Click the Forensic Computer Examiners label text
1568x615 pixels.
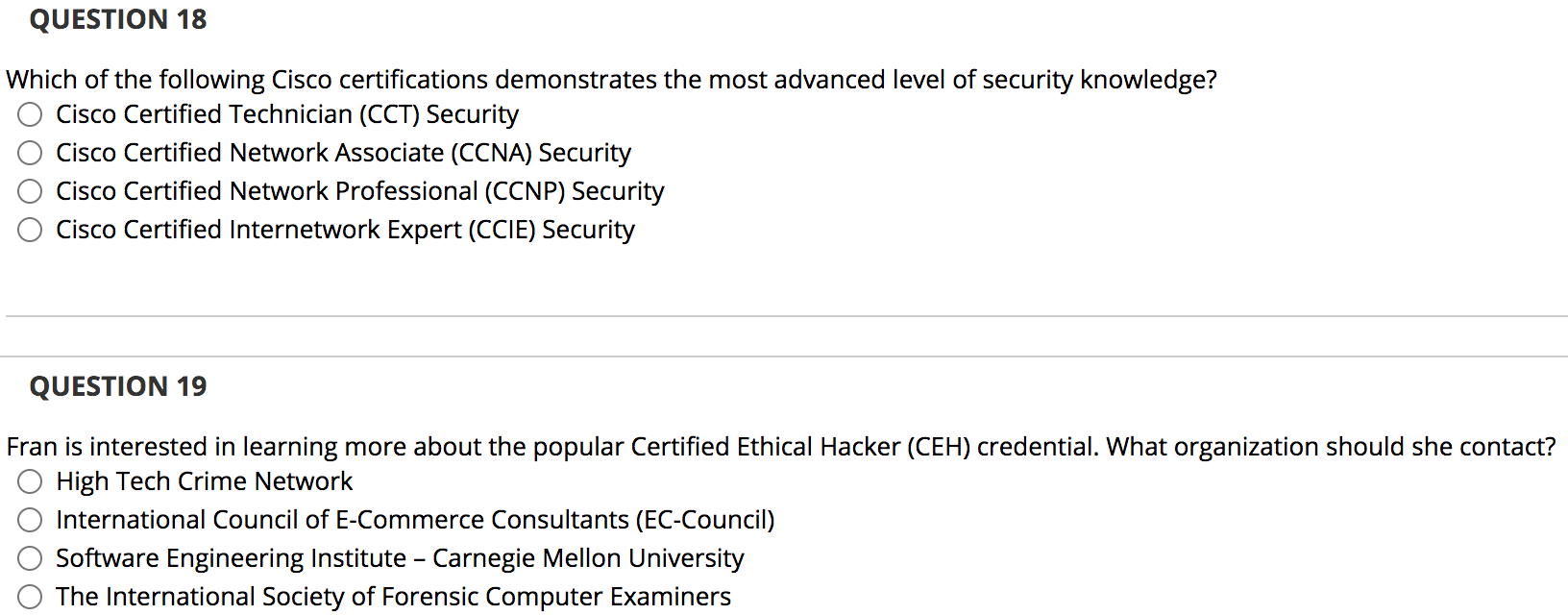point(393,596)
